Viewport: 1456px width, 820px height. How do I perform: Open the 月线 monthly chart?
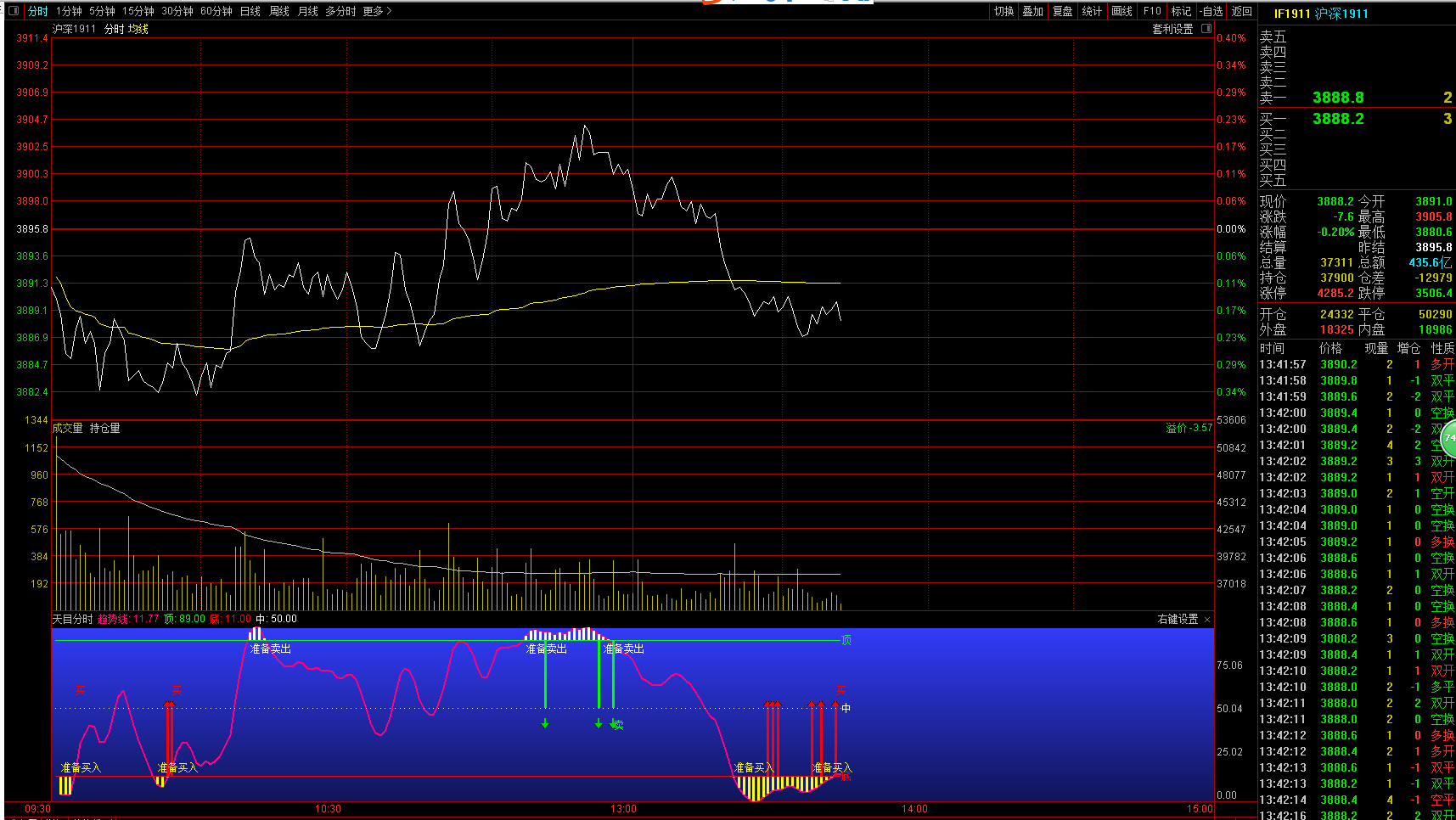(x=308, y=11)
